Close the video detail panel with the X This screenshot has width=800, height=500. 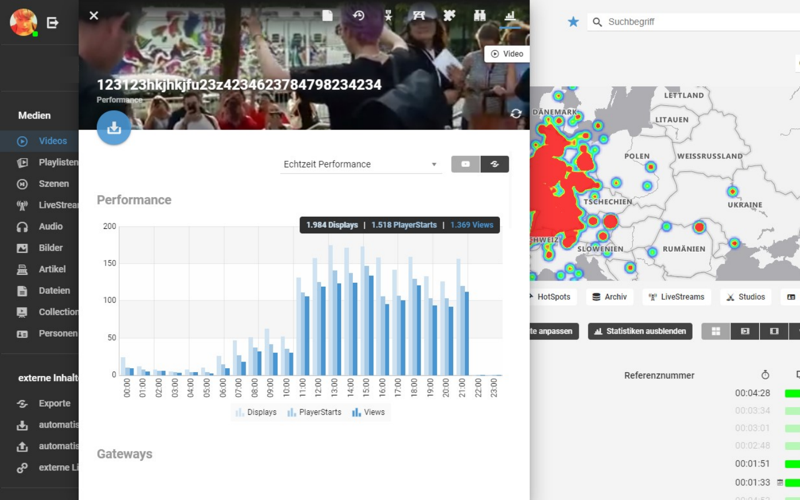click(x=93, y=16)
